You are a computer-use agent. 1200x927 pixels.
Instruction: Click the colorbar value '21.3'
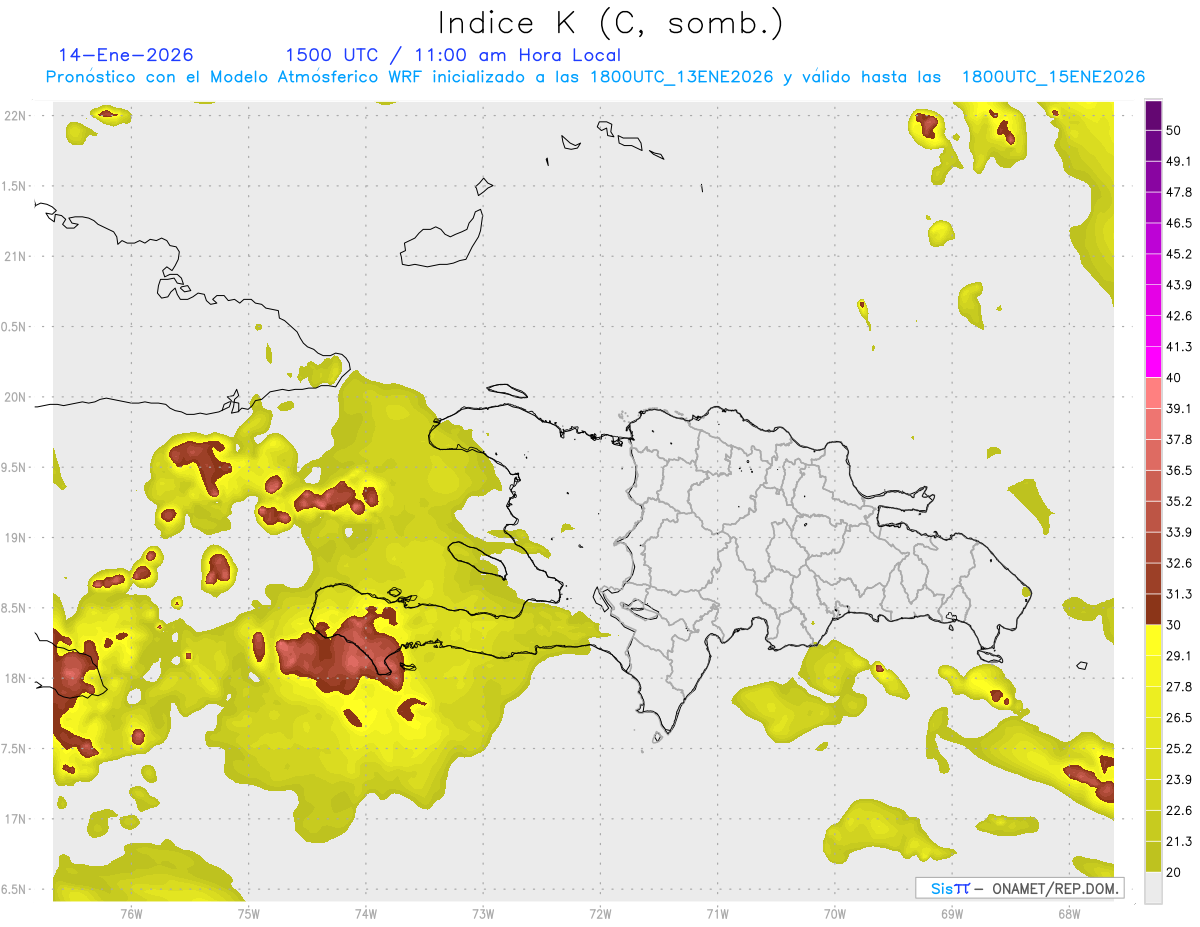pyautogui.click(x=1179, y=841)
